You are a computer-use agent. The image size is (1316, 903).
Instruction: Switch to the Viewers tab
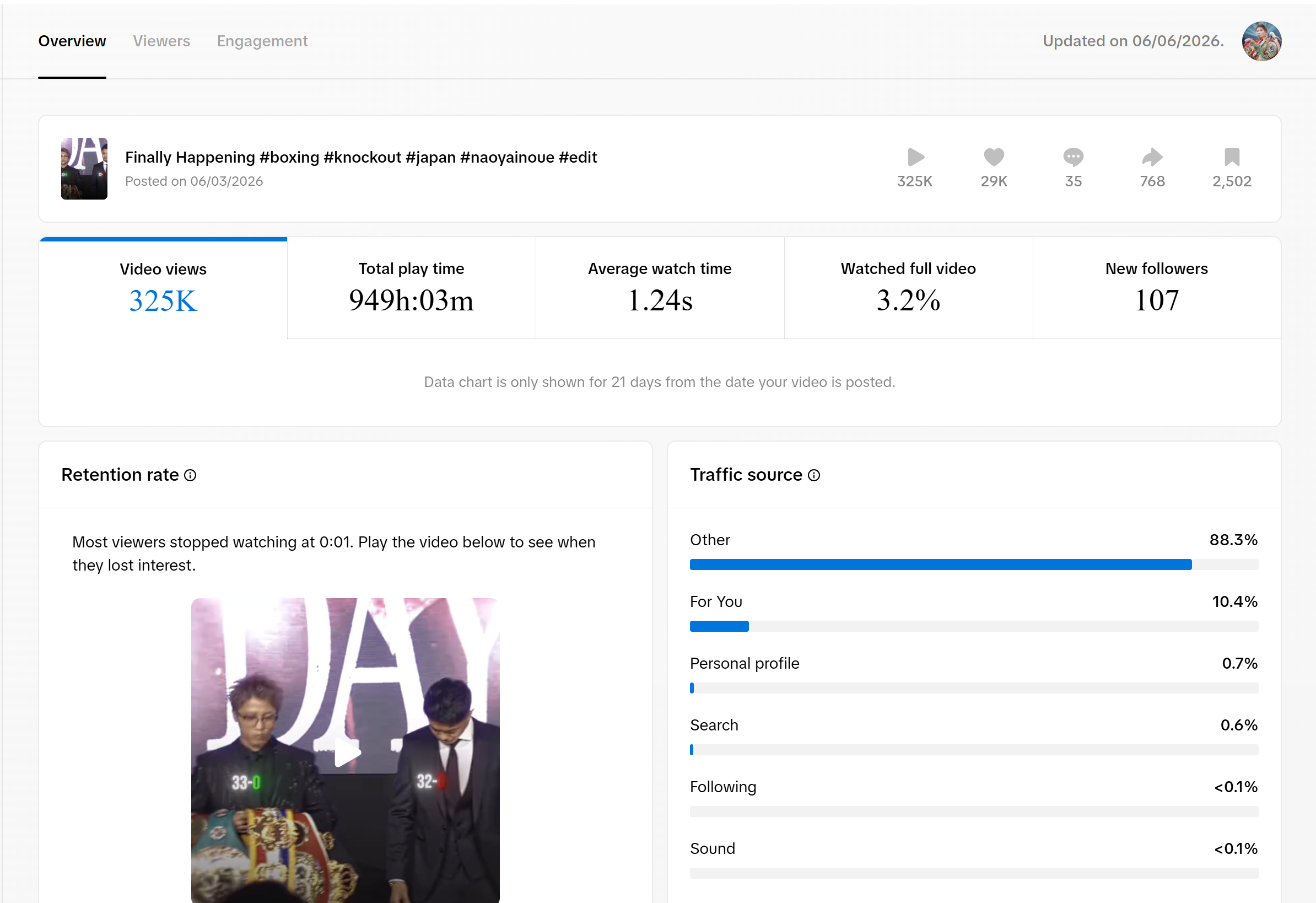(161, 41)
